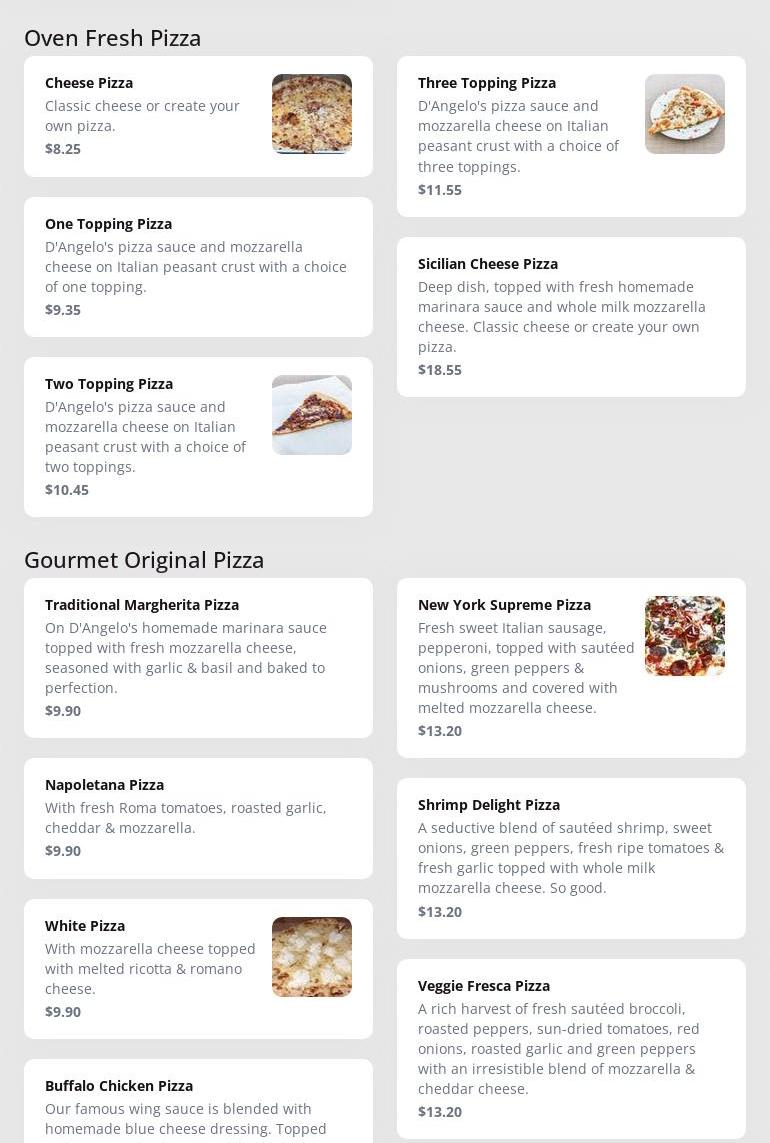Viewport: 770px width, 1143px height.
Task: Open the New York Supreme Pizza photo
Action: (685, 636)
